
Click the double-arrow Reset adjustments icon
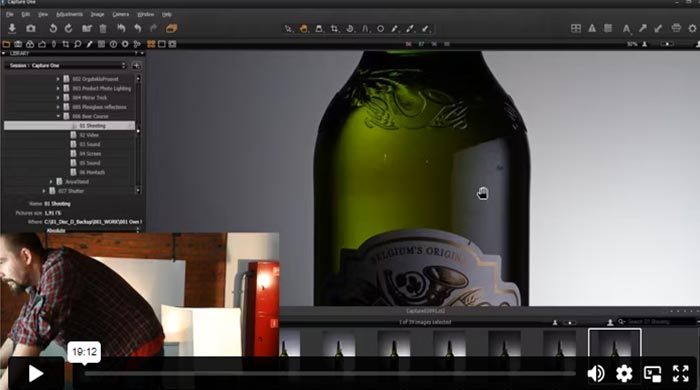coord(121,29)
